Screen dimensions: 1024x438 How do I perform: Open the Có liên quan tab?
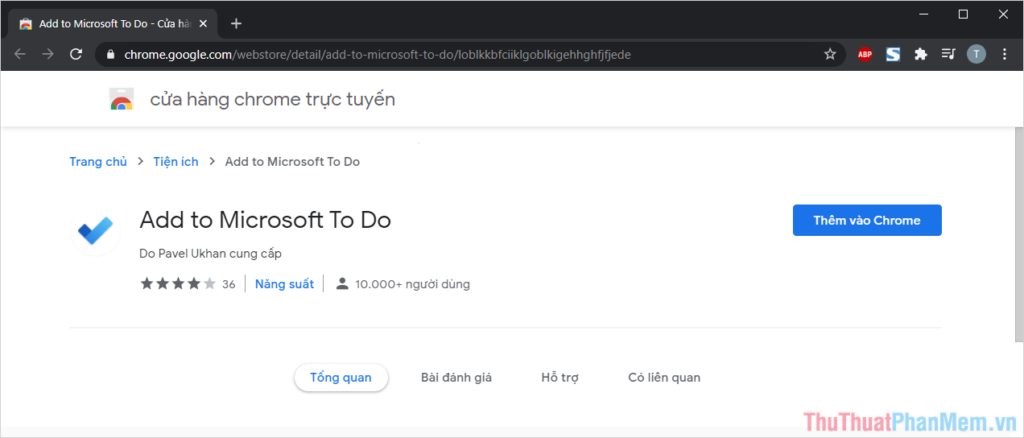coord(664,377)
